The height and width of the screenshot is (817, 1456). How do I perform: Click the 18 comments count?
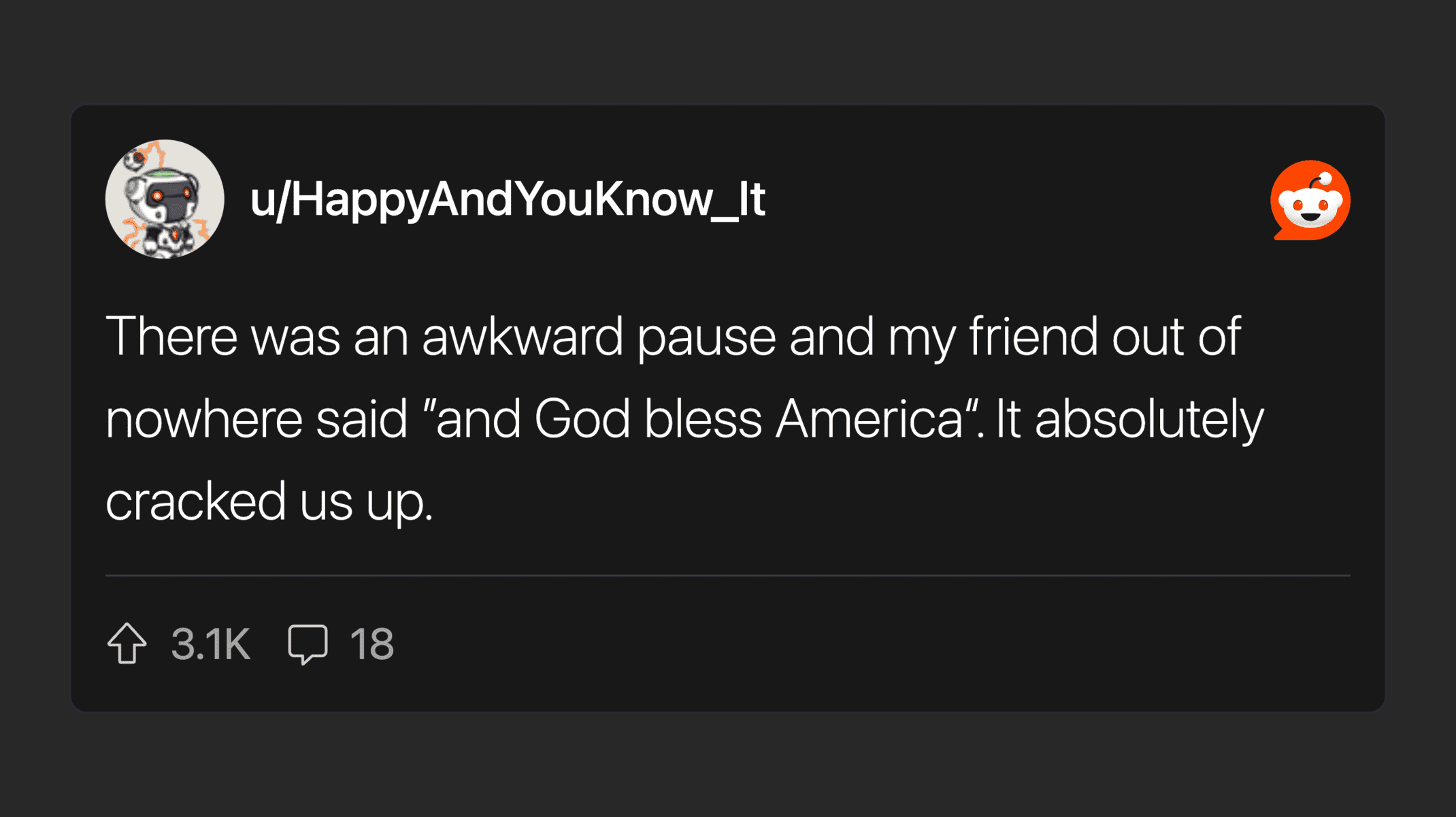tap(371, 644)
